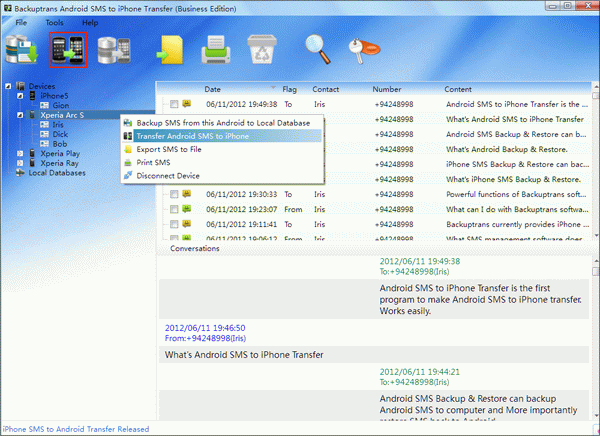Click the Number column header
The width and height of the screenshot is (600, 436).
tap(387, 89)
